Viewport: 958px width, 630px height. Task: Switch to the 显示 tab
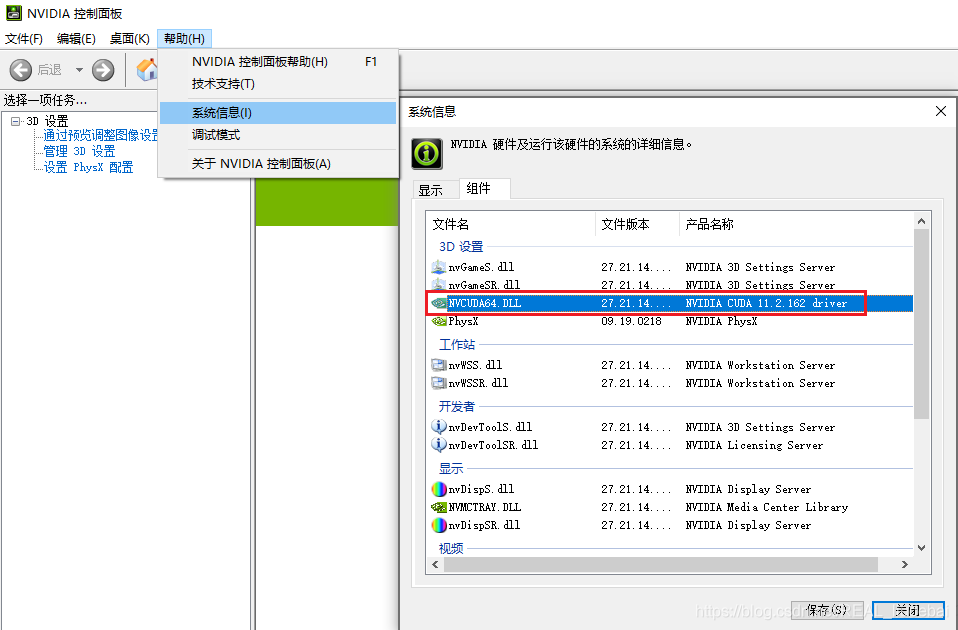click(436, 190)
